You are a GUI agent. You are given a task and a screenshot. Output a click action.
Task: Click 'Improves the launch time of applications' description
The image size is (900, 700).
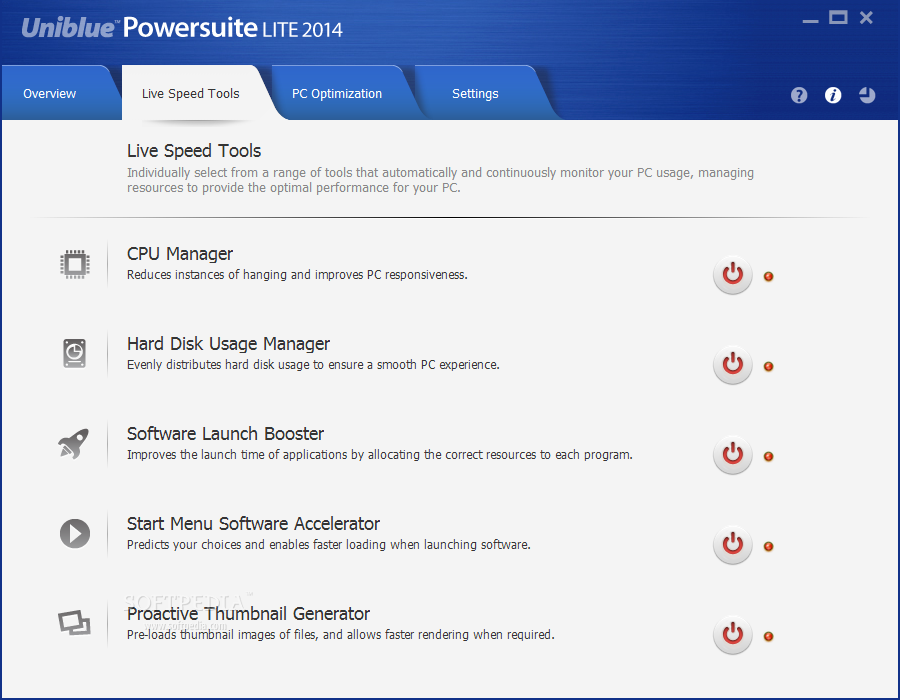point(379,455)
